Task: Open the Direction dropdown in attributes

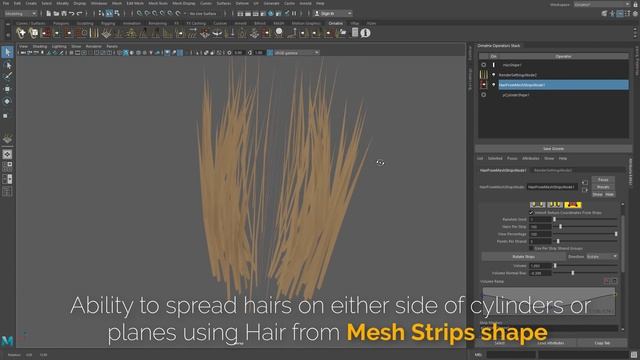Action: [x=602, y=257]
